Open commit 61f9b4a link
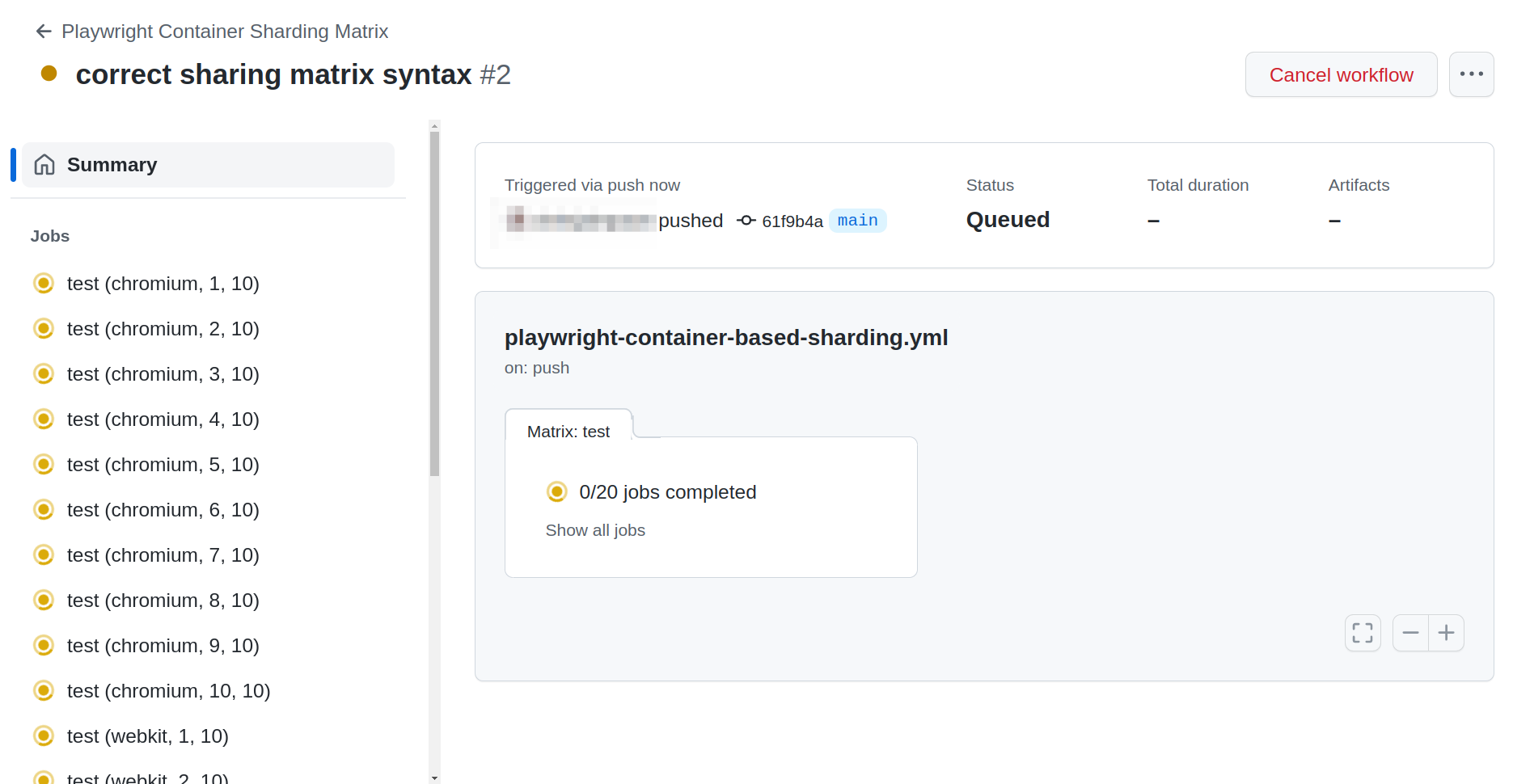The image size is (1513, 784). point(792,221)
